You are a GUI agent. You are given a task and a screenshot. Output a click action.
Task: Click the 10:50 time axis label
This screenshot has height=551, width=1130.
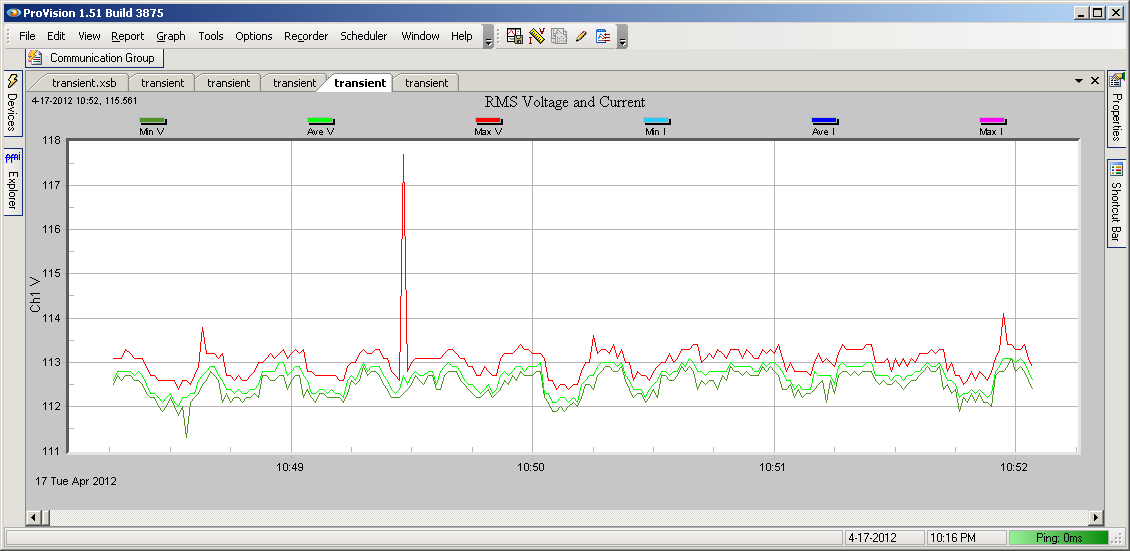pos(532,467)
